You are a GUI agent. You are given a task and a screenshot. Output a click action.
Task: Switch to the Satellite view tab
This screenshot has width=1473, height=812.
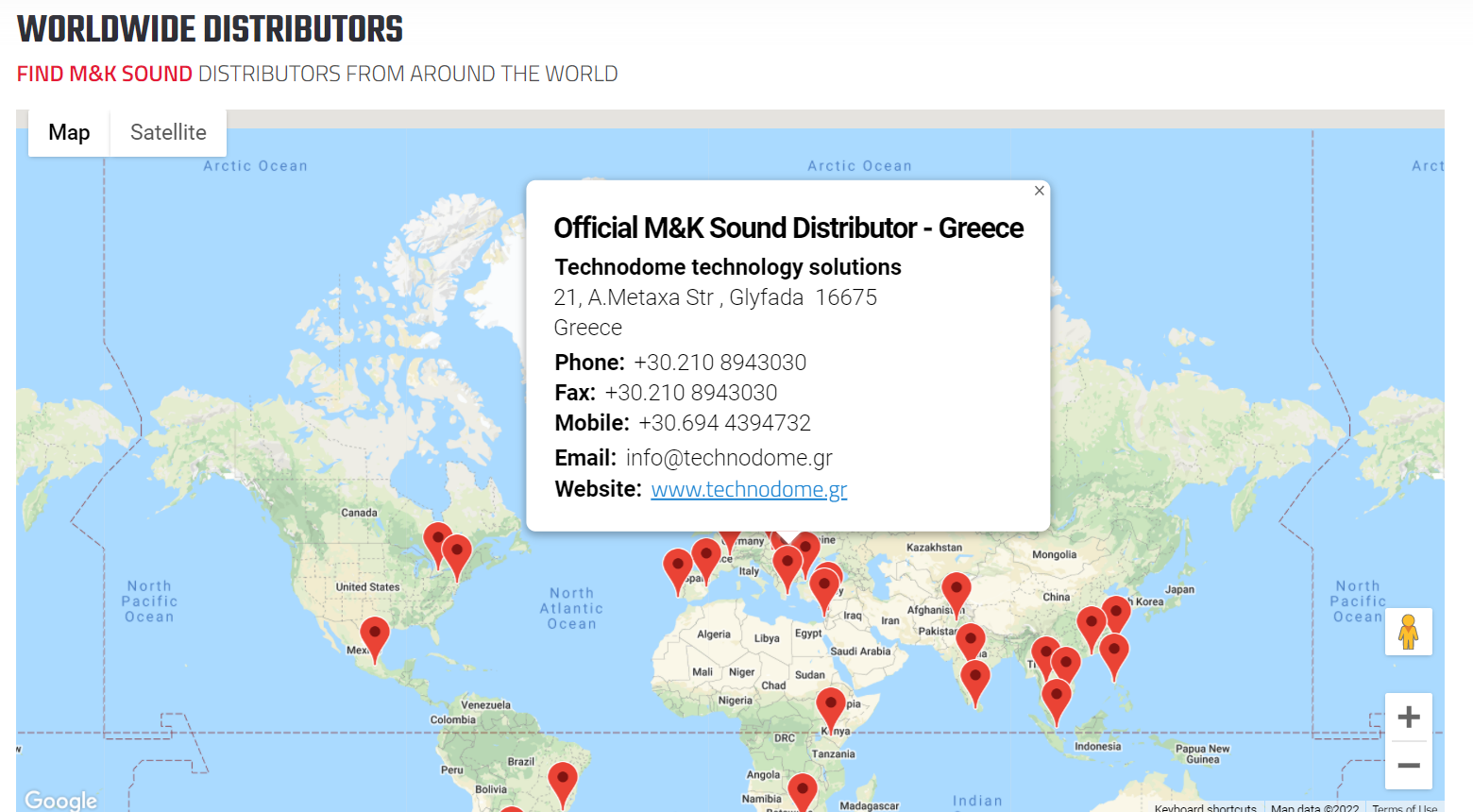[x=168, y=132]
